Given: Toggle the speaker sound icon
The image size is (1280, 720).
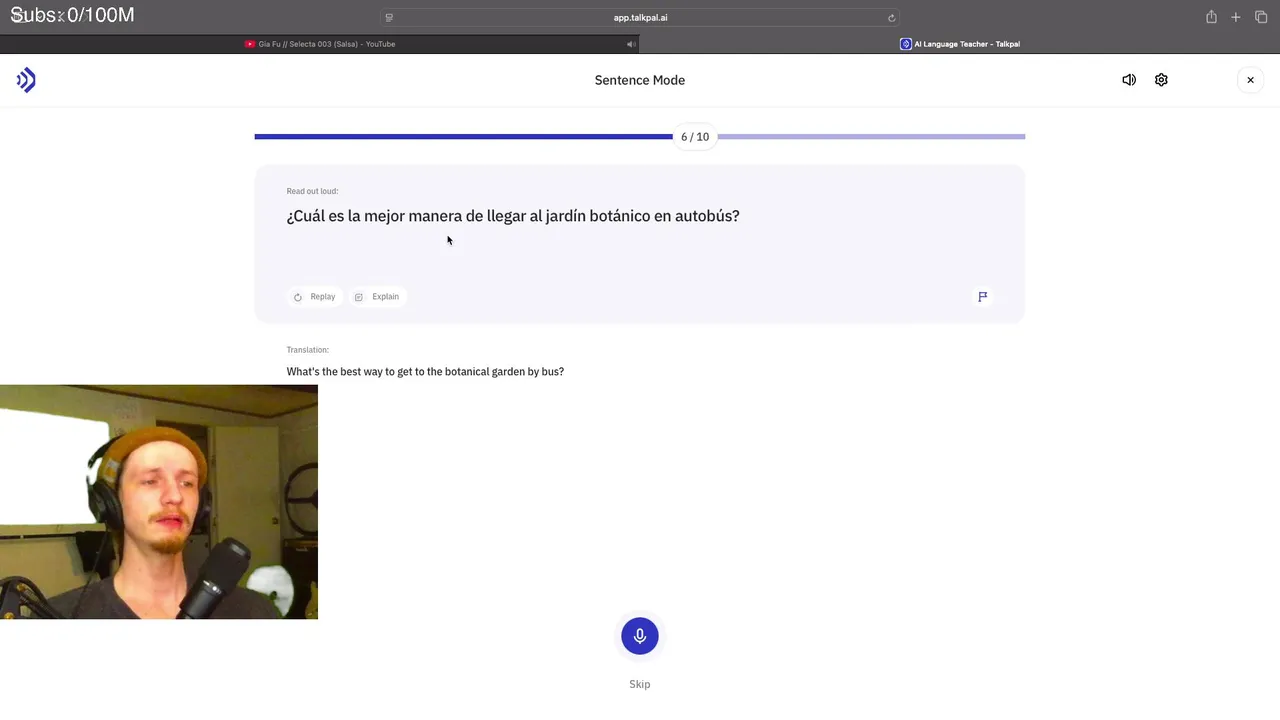Looking at the screenshot, I should pyautogui.click(x=1129, y=80).
